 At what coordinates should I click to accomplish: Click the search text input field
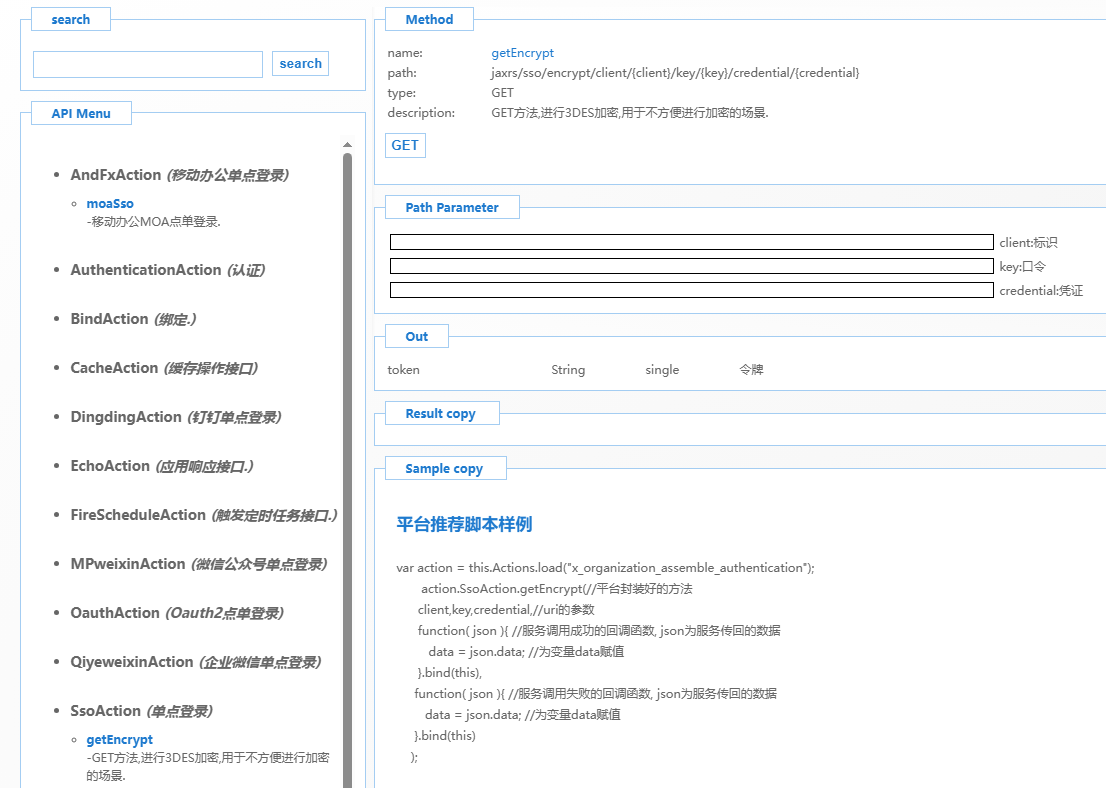[x=148, y=65]
